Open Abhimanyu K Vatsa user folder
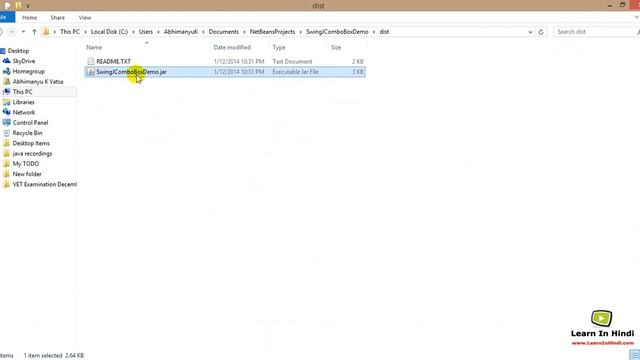Viewport: 640px width, 360px height. tap(38, 82)
